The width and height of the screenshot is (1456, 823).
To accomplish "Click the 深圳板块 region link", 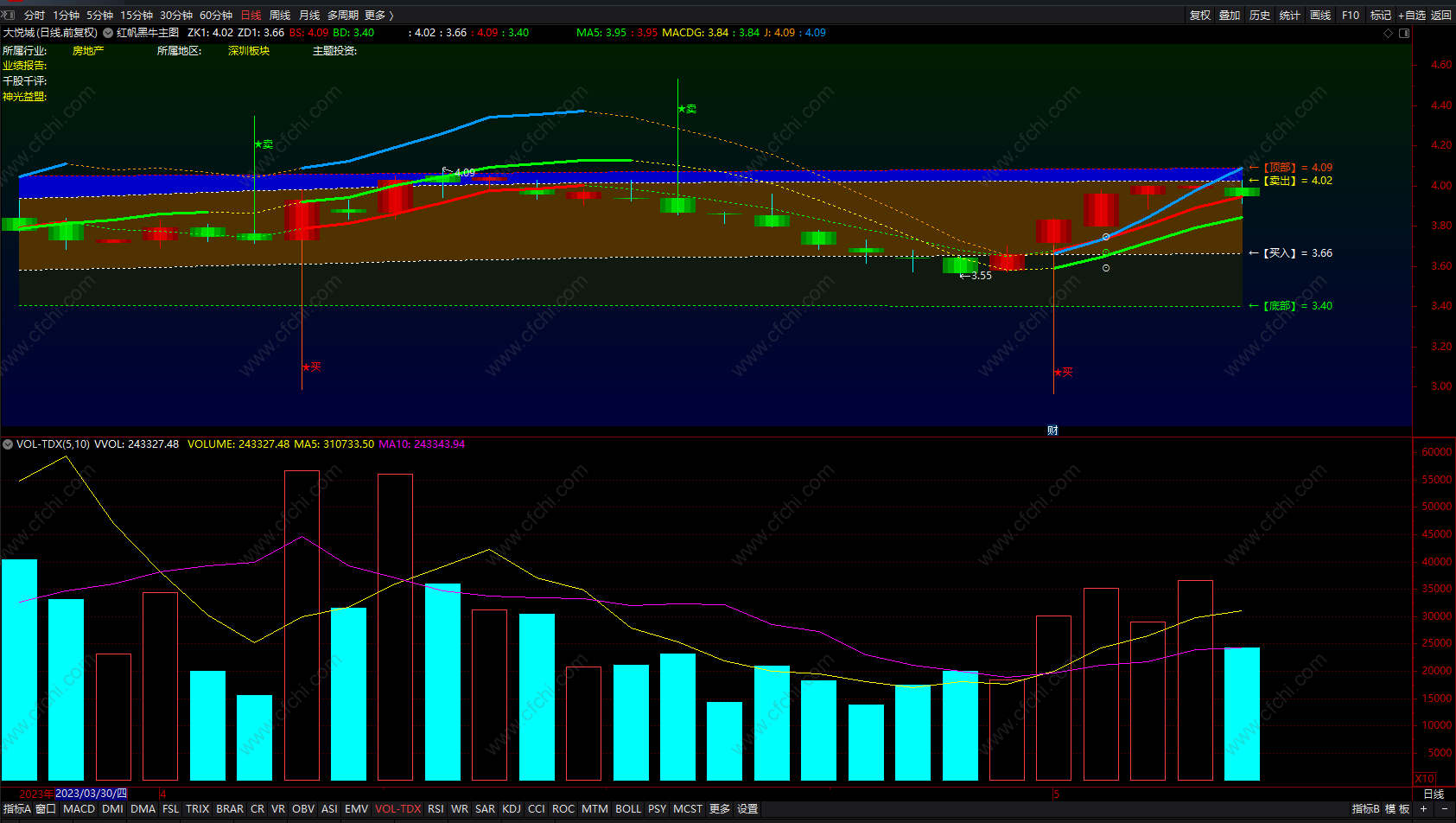I will coord(249,51).
